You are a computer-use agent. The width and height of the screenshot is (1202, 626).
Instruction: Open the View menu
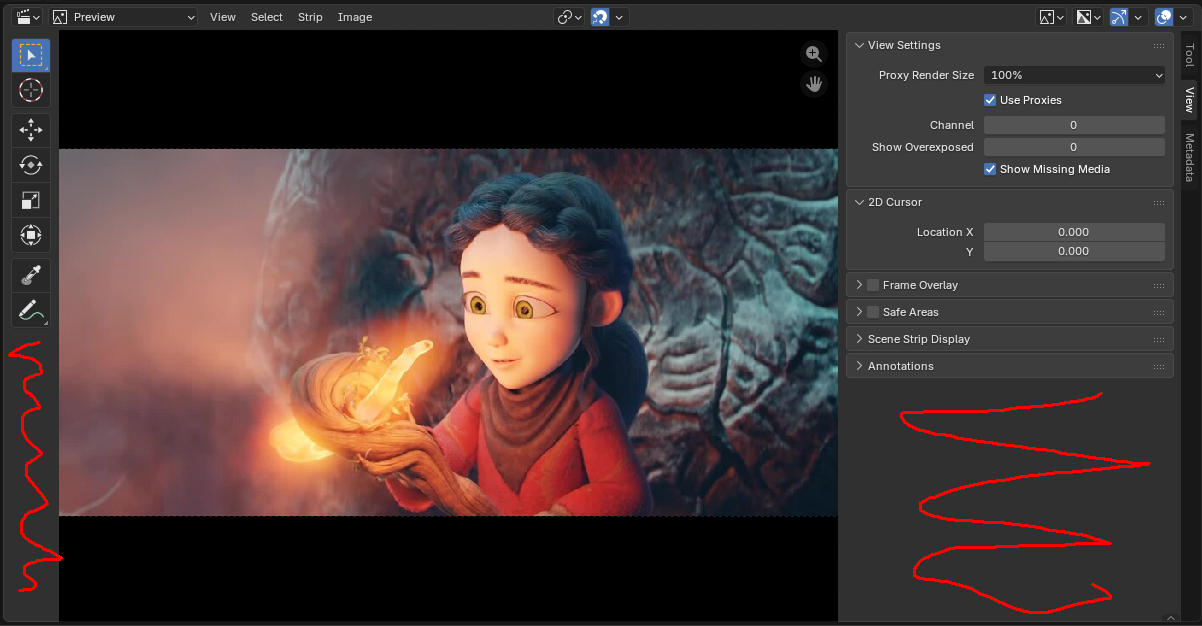tap(223, 17)
